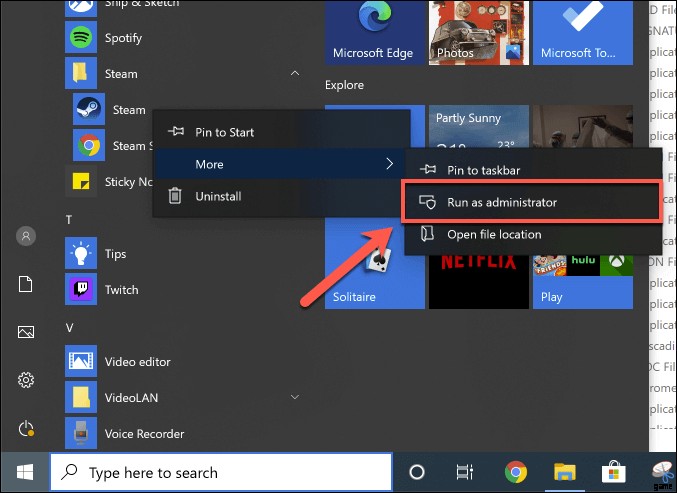This screenshot has width=677, height=493.
Task: Click Uninstall in context menu
Action: (x=218, y=196)
